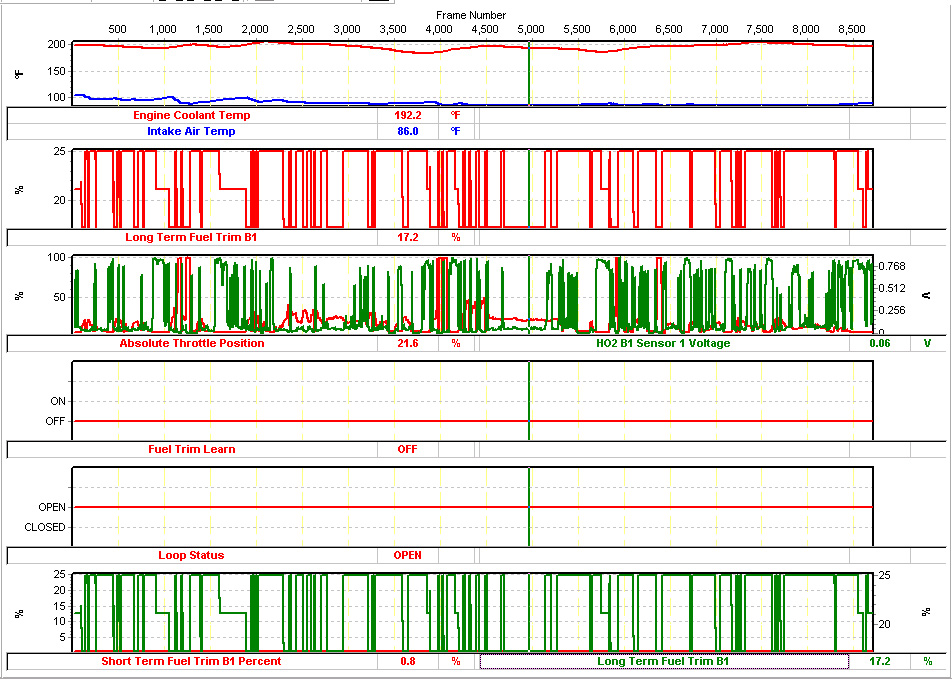
Task: Click the Loop Status parameter label
Action: click(192, 556)
